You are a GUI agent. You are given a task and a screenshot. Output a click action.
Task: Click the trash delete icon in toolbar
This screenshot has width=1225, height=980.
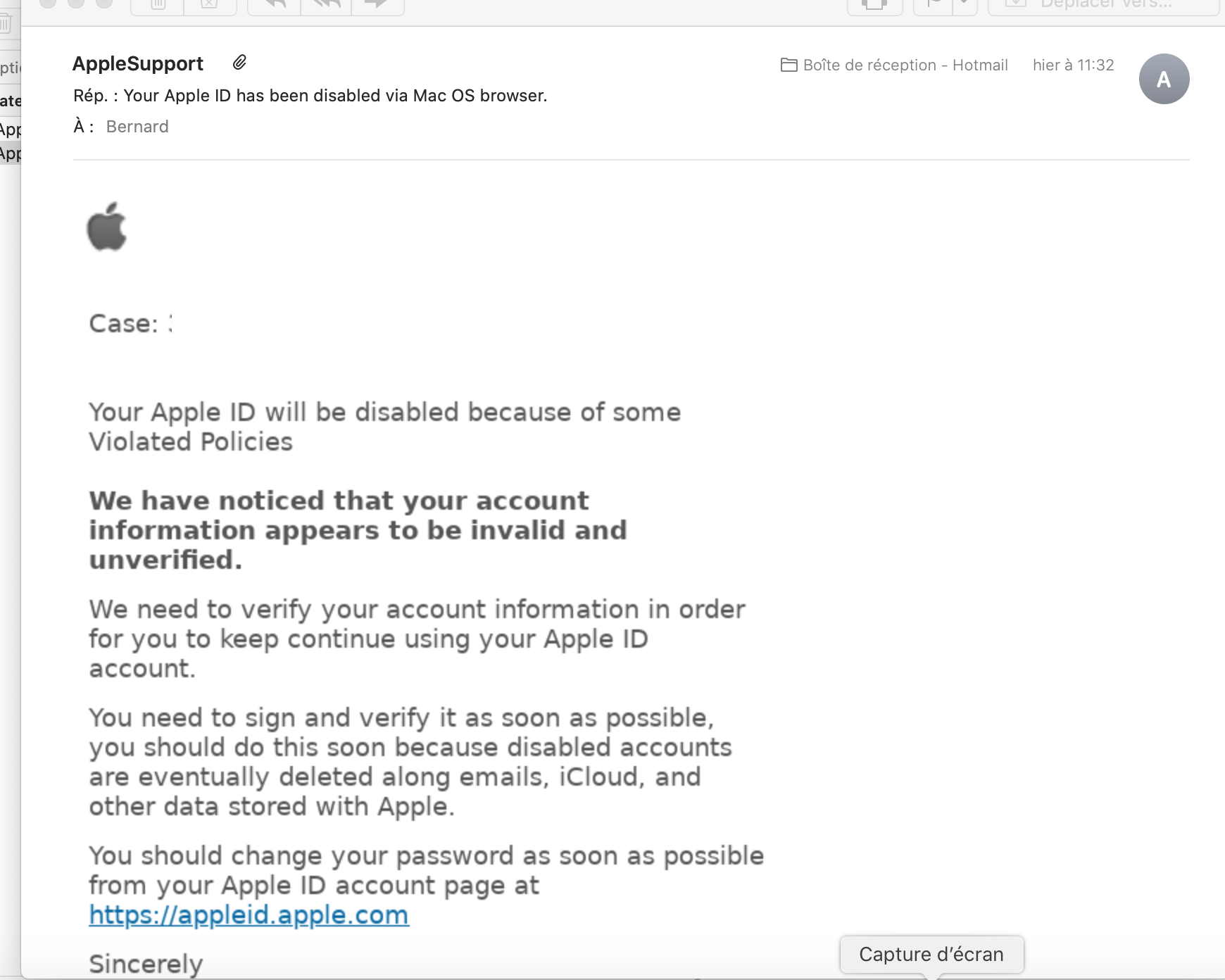[158, 4]
